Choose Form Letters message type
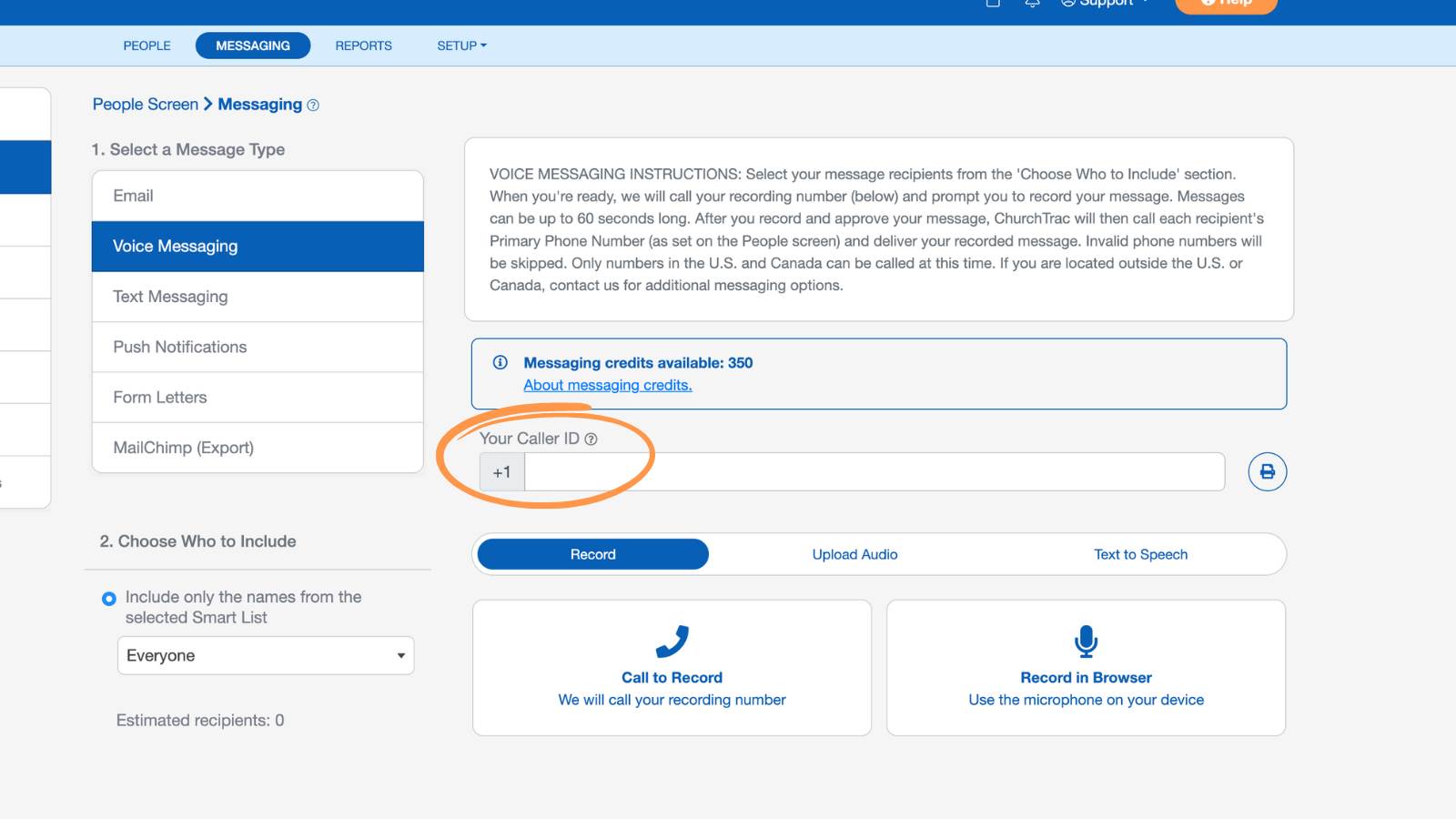The height and width of the screenshot is (819, 1456). click(x=258, y=398)
